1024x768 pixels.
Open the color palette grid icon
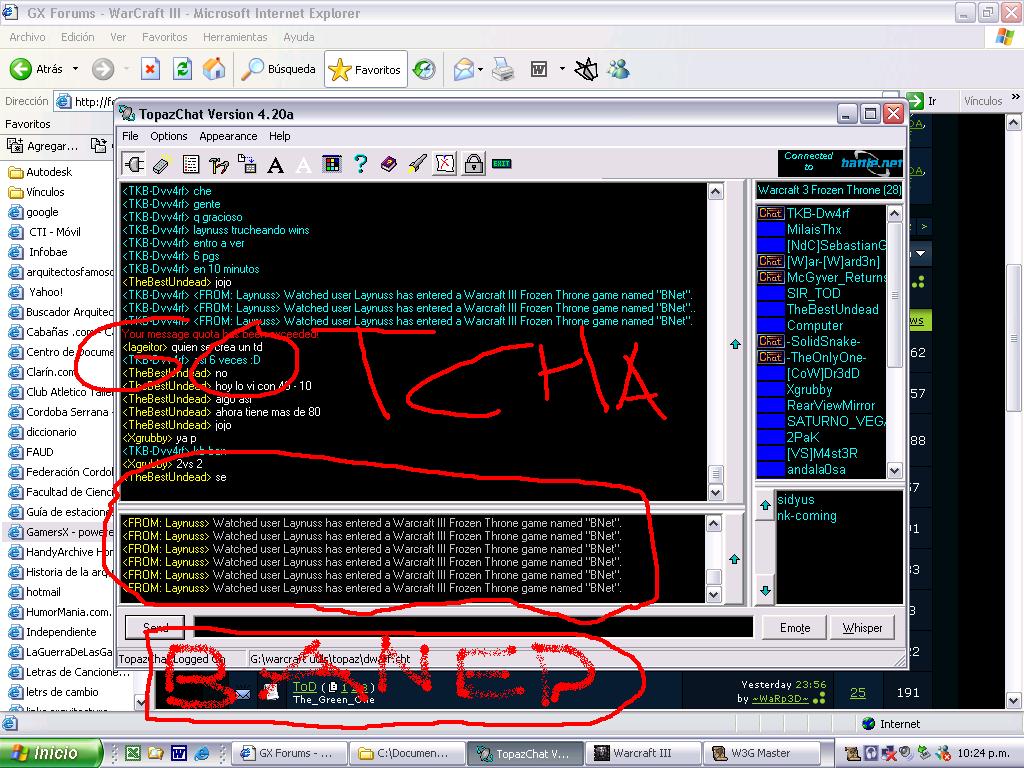[332, 164]
